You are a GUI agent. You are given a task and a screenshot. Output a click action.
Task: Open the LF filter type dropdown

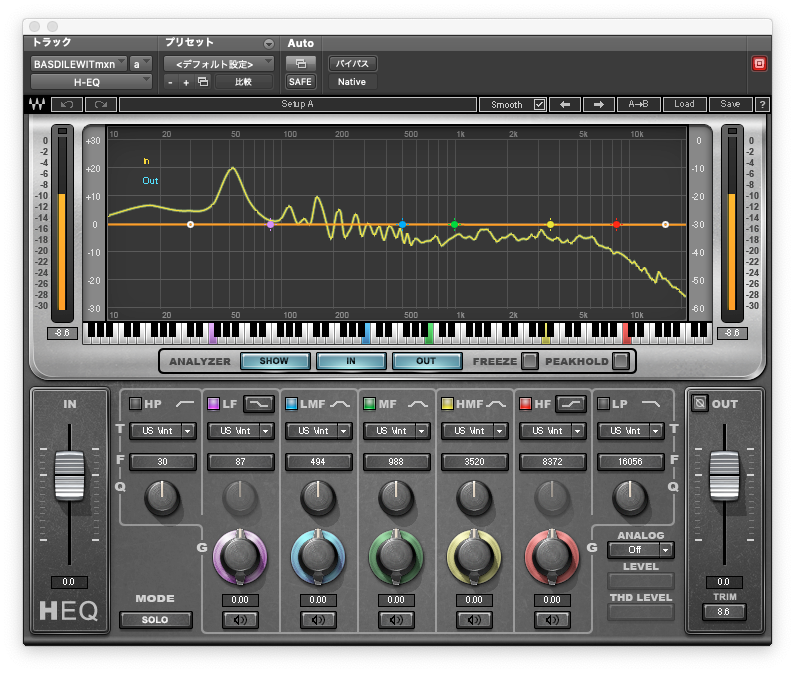coord(241,431)
